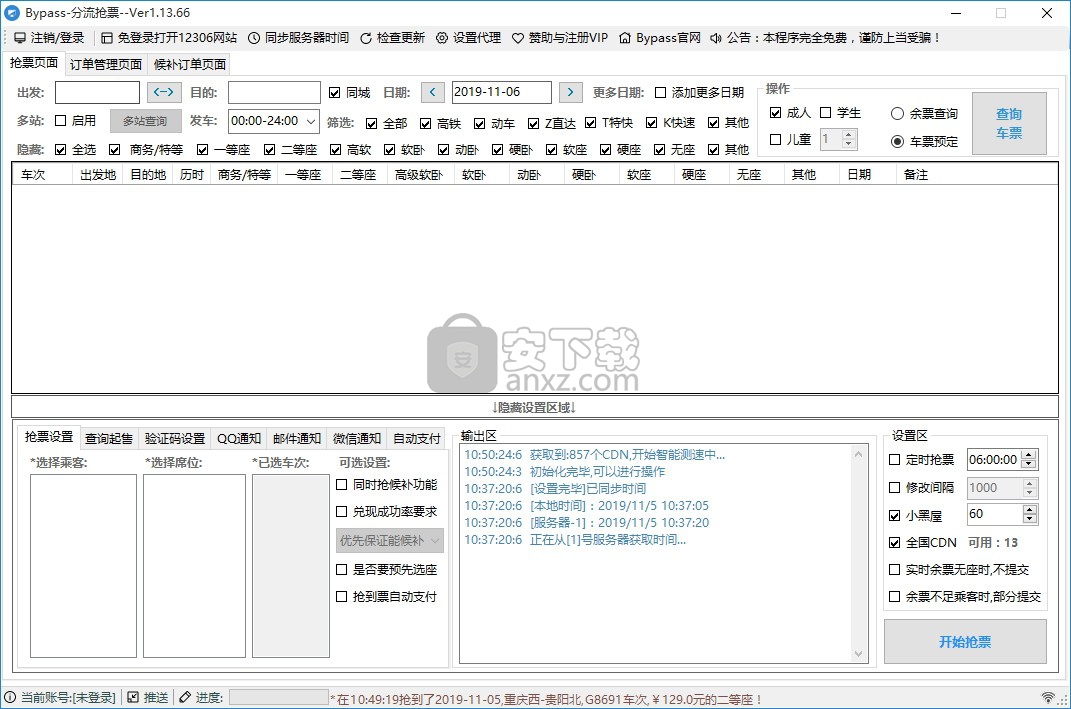Switch to 订单管理页面 tab

(x=106, y=64)
